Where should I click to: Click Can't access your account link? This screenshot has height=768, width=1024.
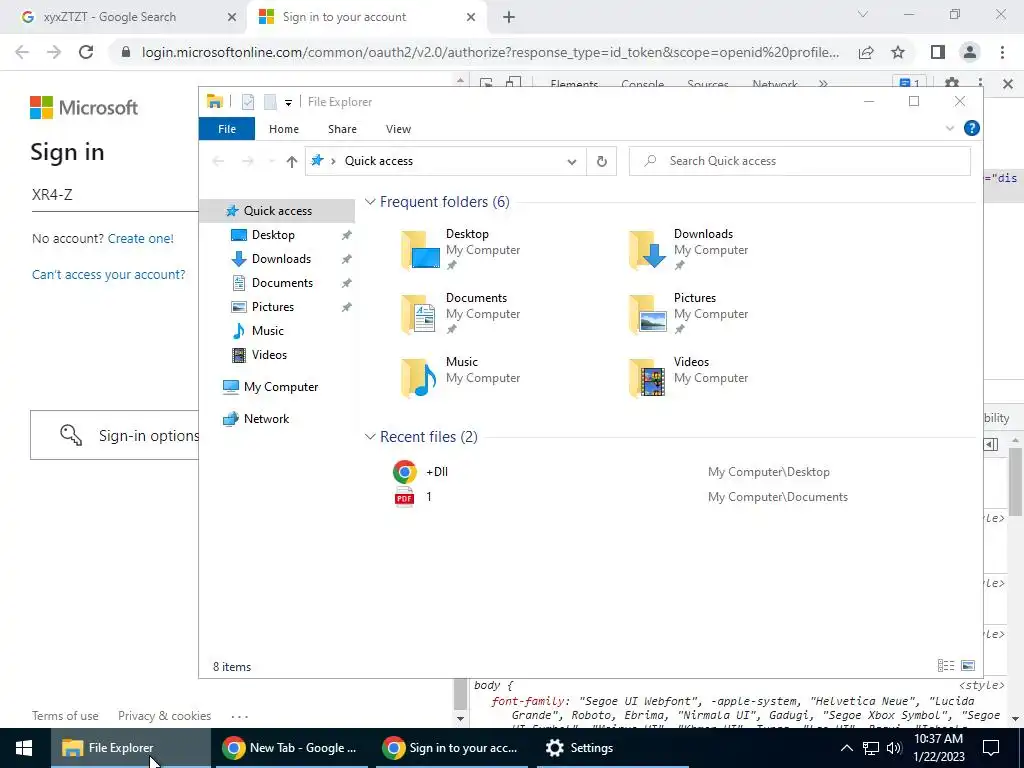point(108,274)
